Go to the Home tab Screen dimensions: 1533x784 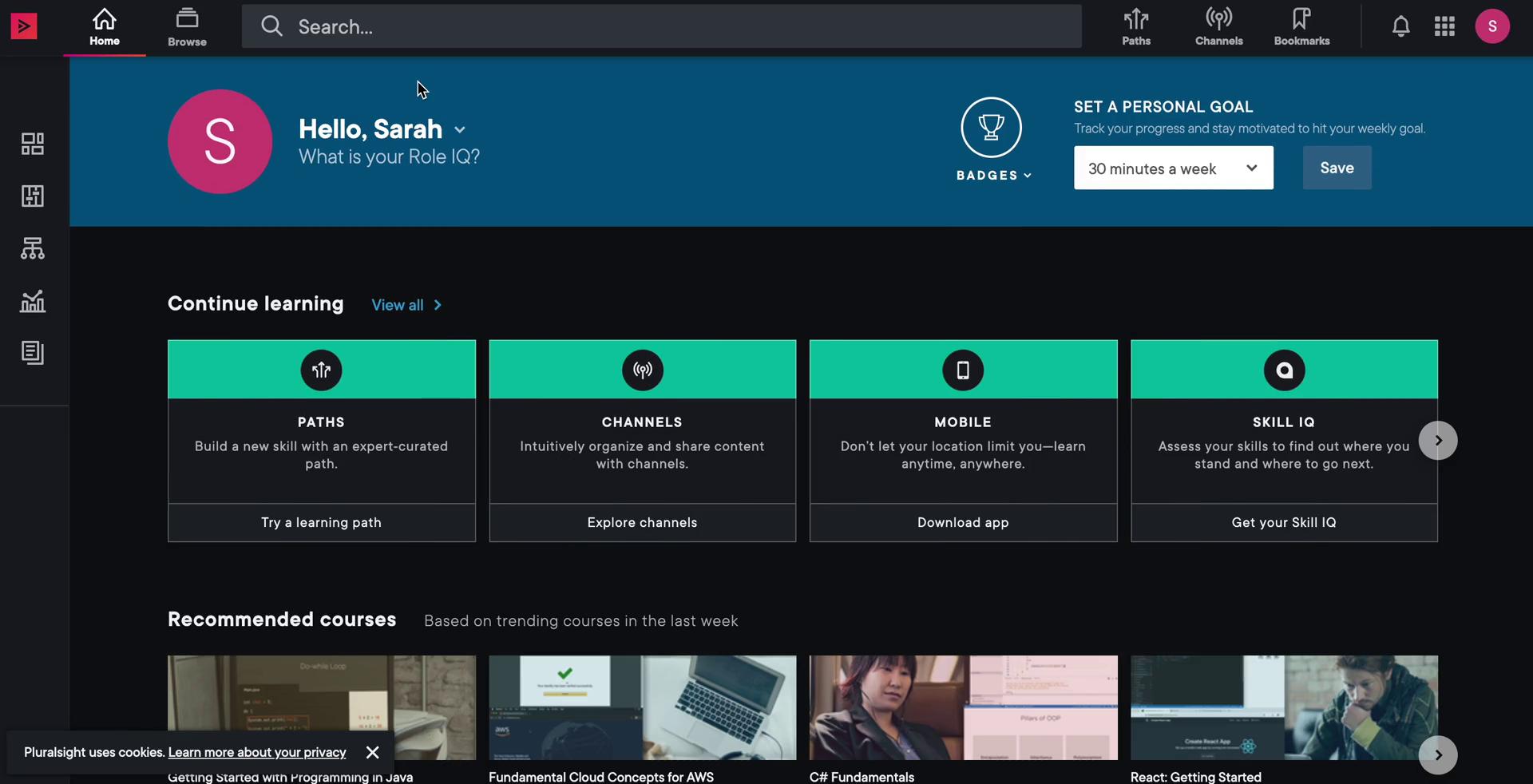[105, 28]
